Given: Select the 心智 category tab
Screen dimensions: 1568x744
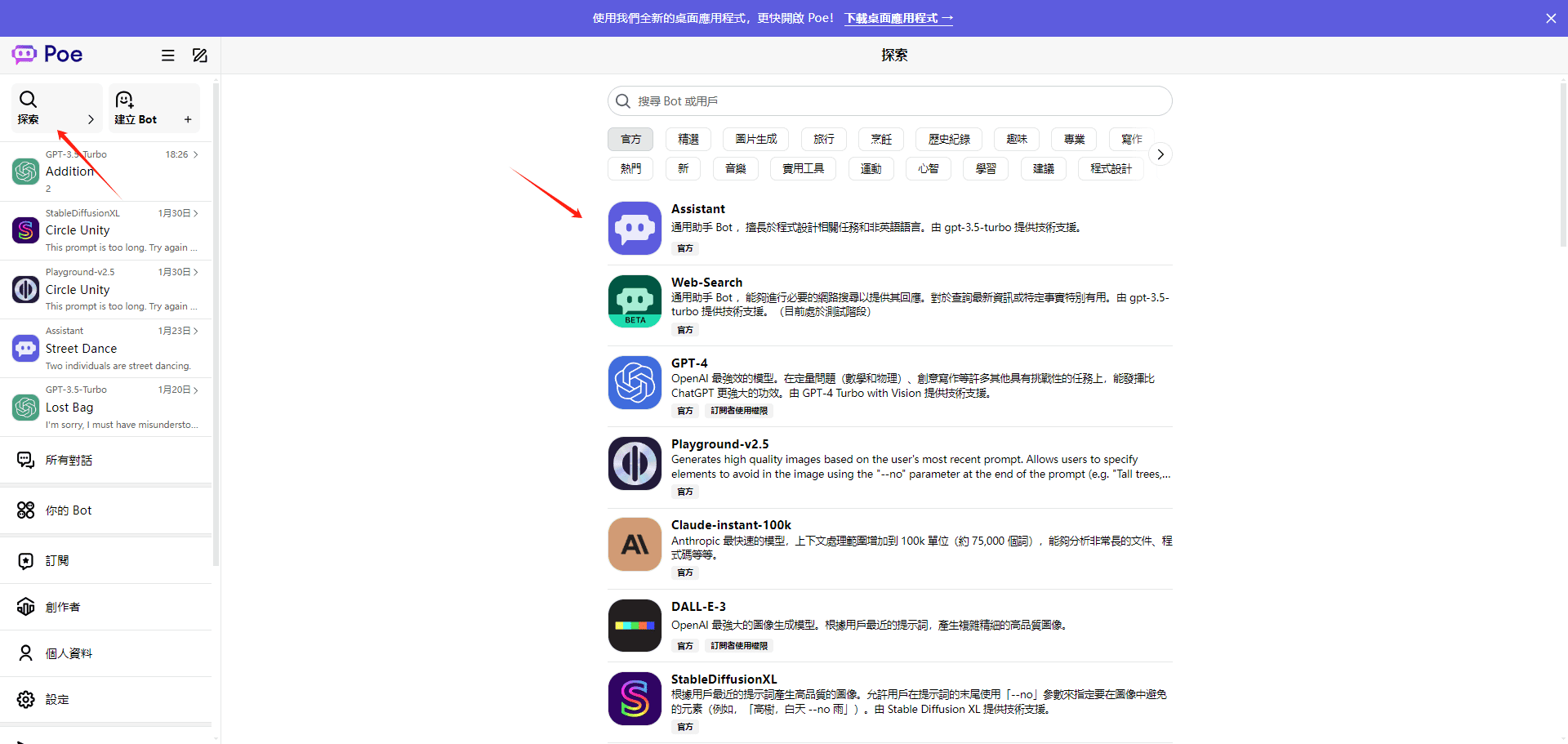Looking at the screenshot, I should point(929,169).
